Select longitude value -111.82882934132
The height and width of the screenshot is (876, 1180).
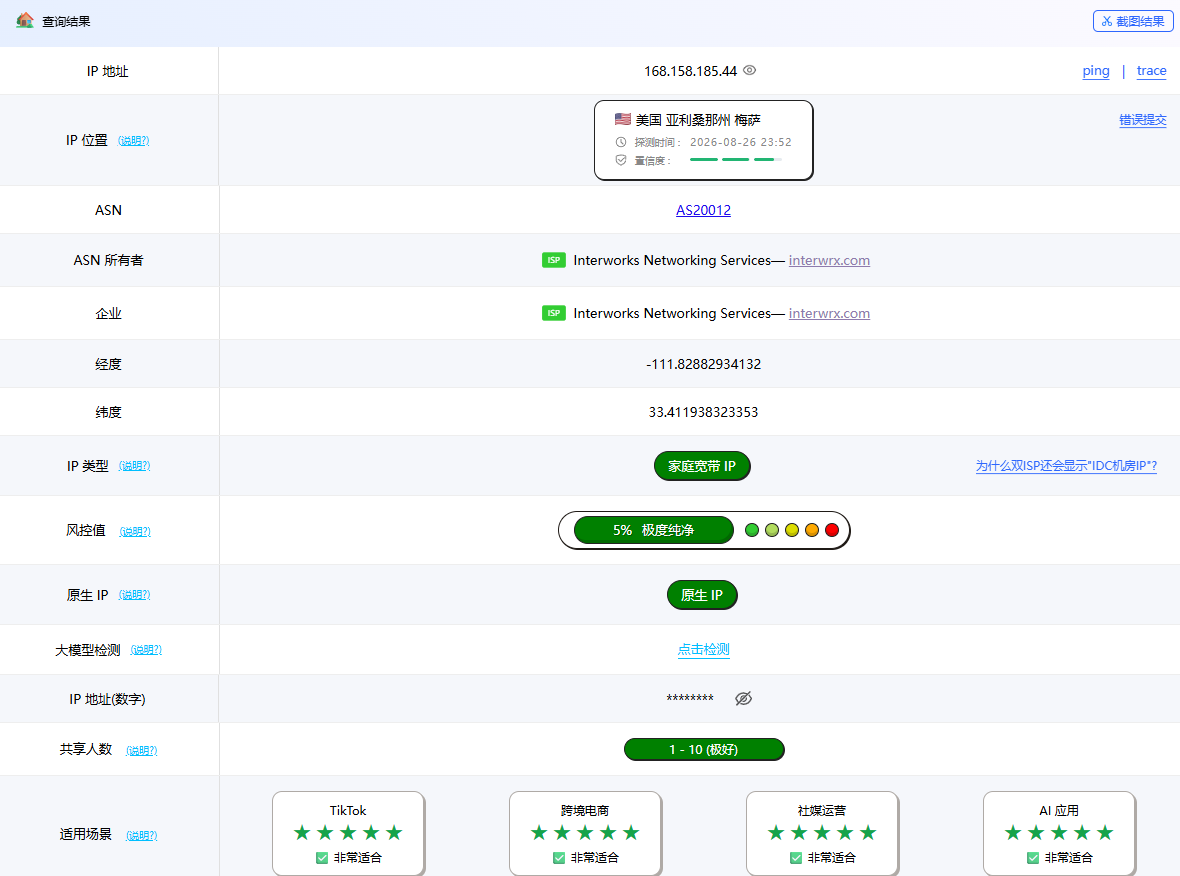pos(704,364)
